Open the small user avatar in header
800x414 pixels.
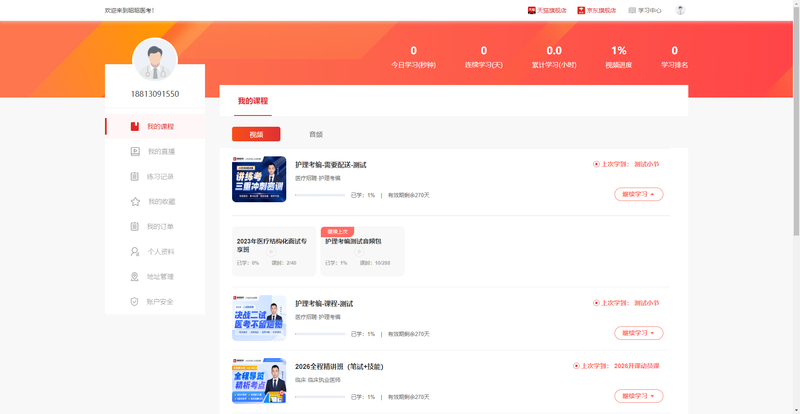[680, 10]
